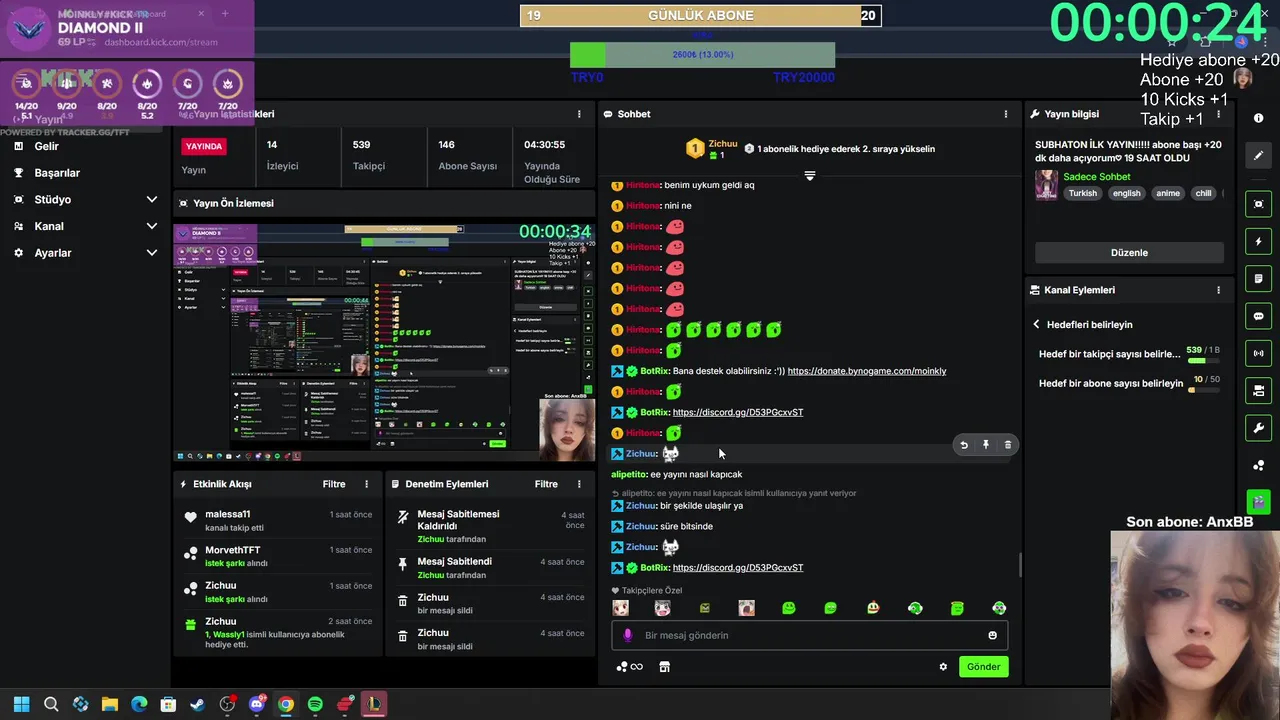Open OBS Studio from the taskbar

point(227,704)
